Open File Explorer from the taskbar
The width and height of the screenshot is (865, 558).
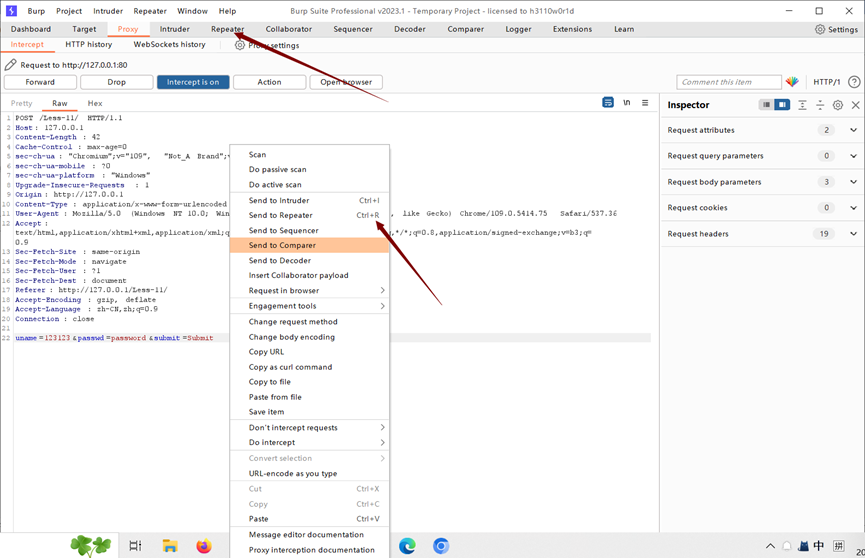pyautogui.click(x=170, y=546)
